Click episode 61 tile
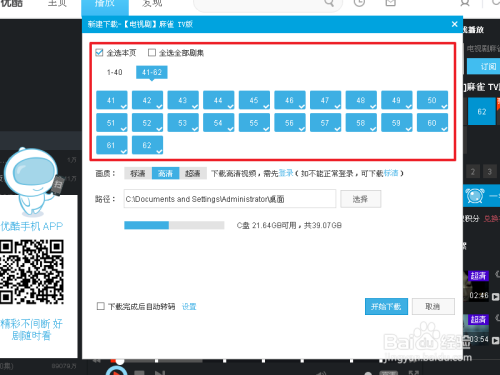Image resolution: width=500 pixels, height=375 pixels. click(x=112, y=145)
